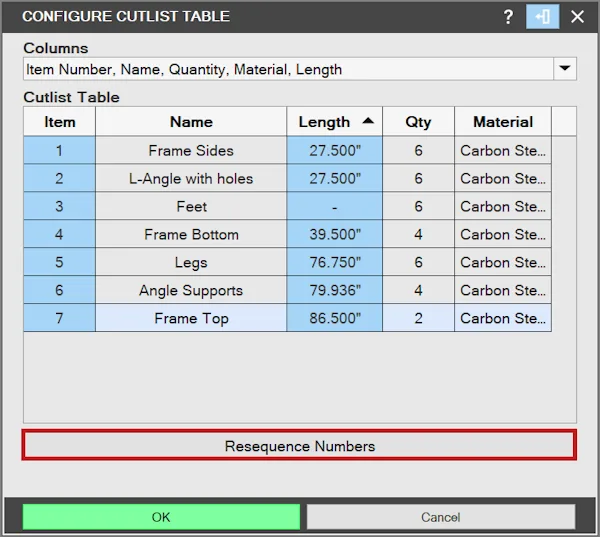Image resolution: width=600 pixels, height=537 pixels.
Task: Click Frame Sides length 27.500"
Action: (334, 150)
